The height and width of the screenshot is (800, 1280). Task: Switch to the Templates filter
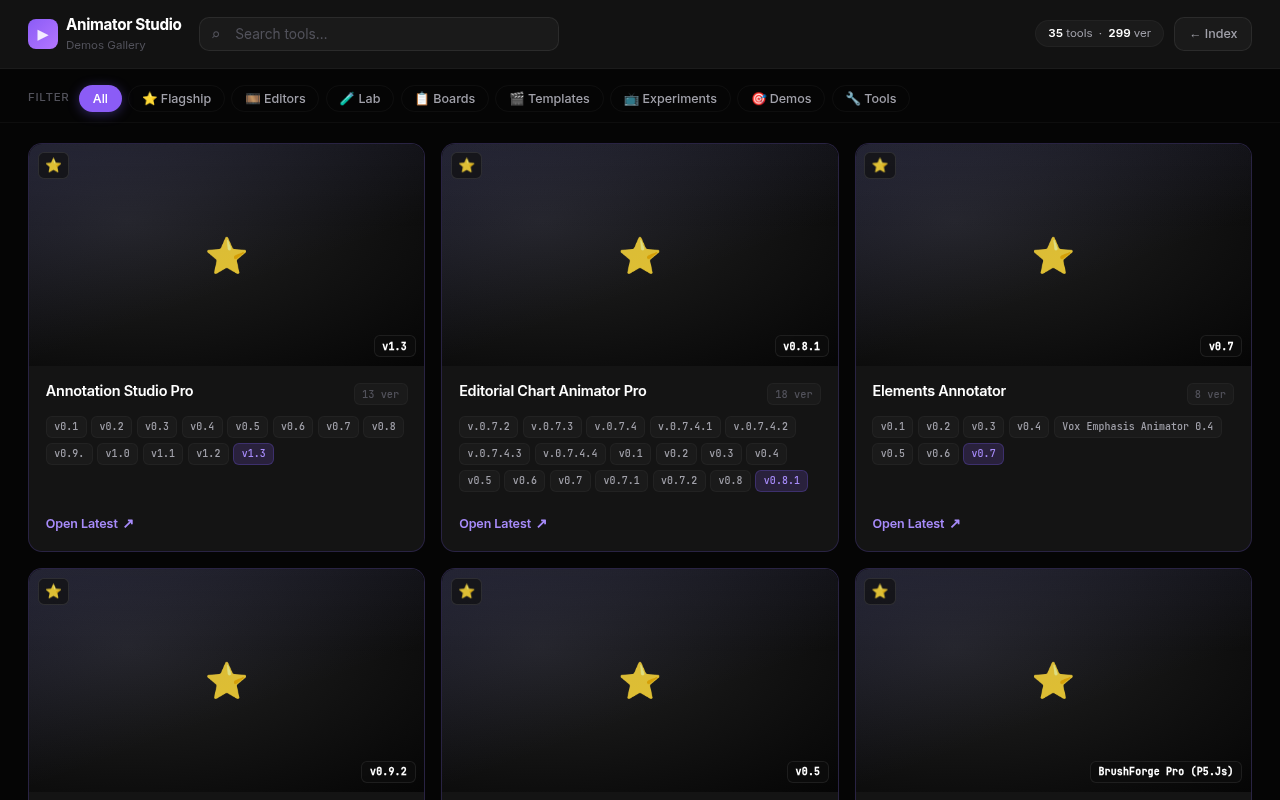click(549, 98)
